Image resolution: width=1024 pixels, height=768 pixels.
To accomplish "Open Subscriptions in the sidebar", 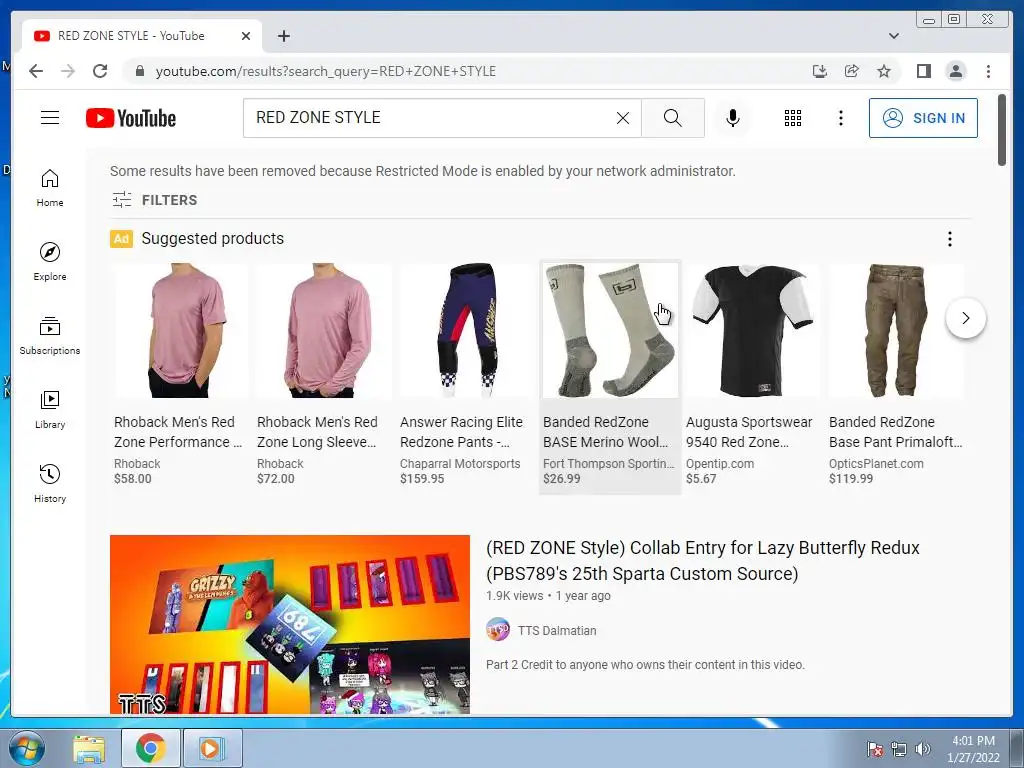I will tap(50, 336).
